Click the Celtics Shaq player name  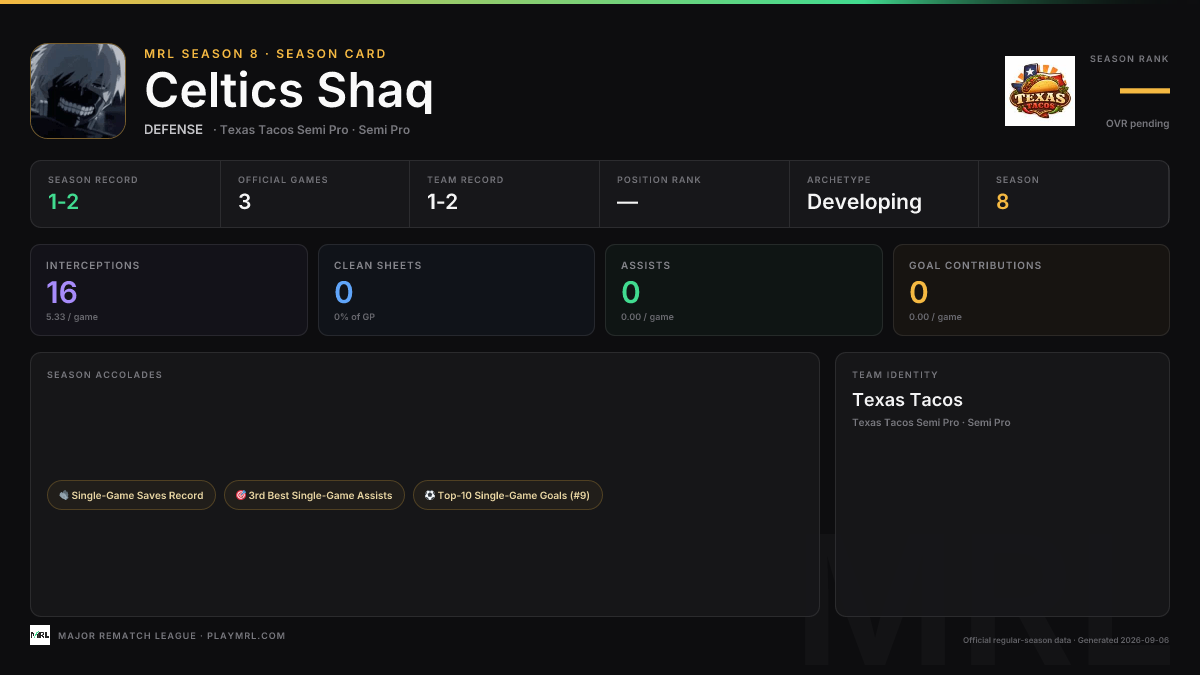coord(289,91)
